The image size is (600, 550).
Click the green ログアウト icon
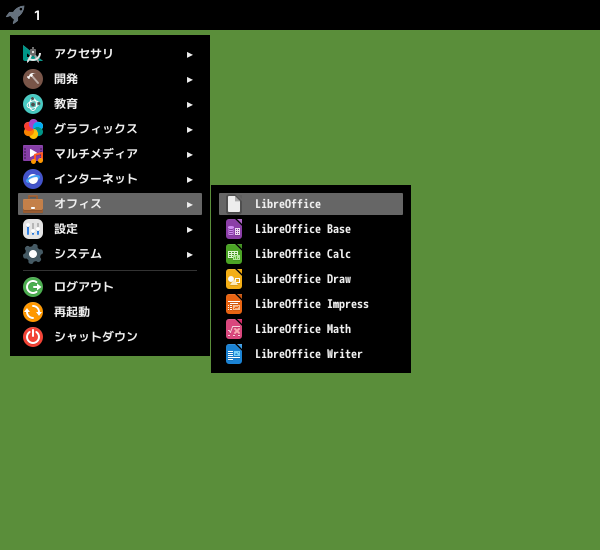tap(33, 287)
